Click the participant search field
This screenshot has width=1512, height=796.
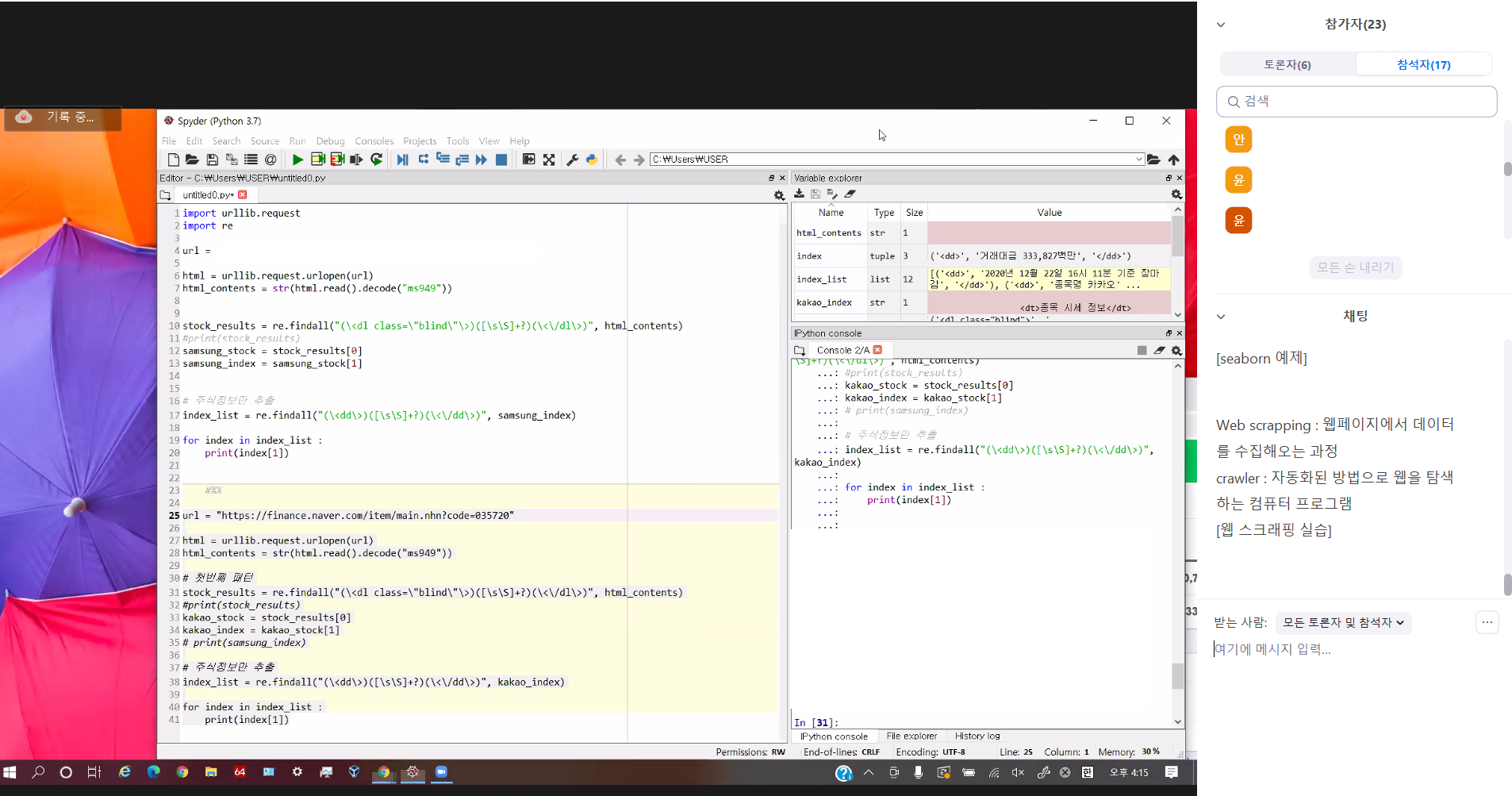tap(1357, 102)
